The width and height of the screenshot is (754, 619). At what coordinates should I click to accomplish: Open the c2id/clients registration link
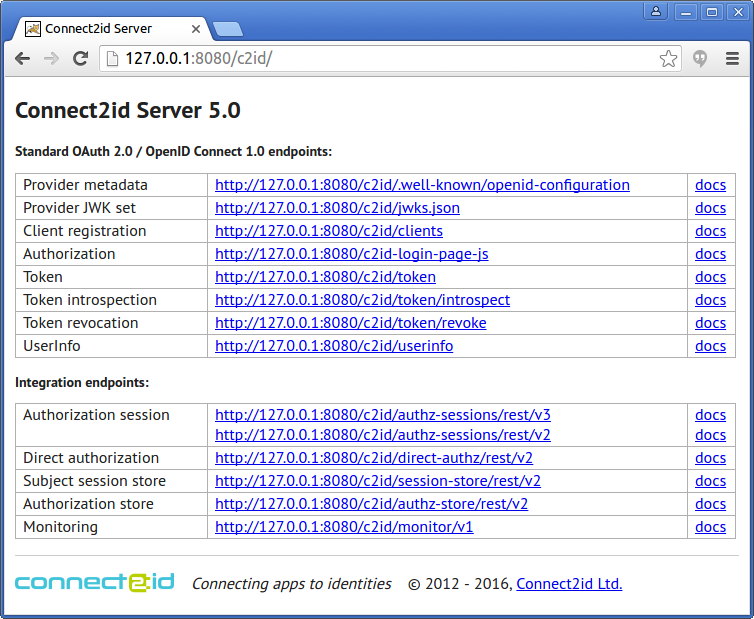[329, 231]
